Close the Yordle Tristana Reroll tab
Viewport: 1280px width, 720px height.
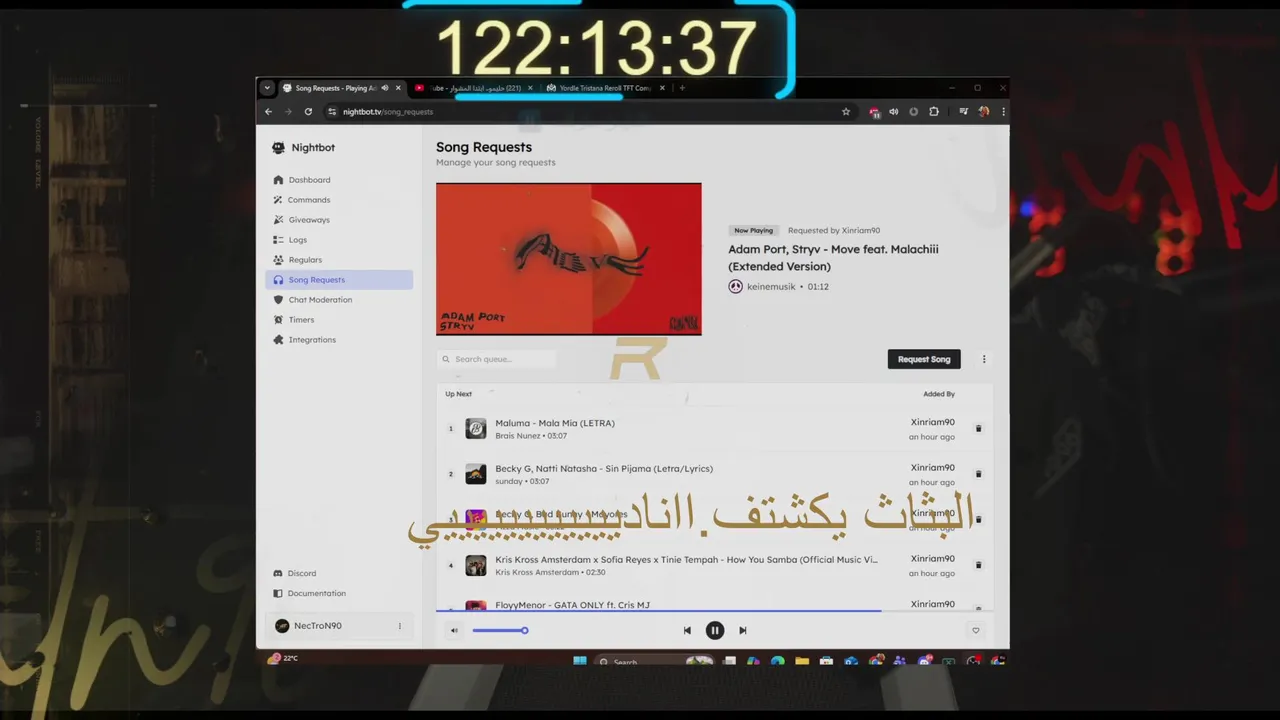[x=662, y=88]
